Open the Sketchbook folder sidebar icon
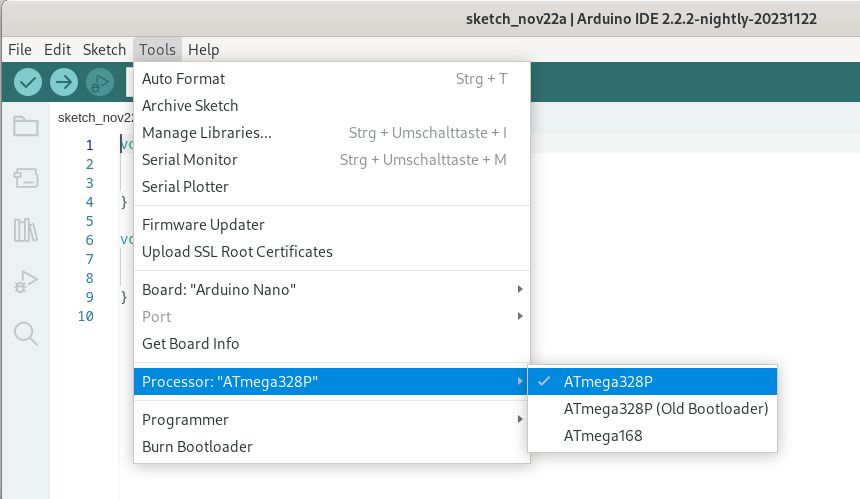860x499 pixels. click(26, 126)
